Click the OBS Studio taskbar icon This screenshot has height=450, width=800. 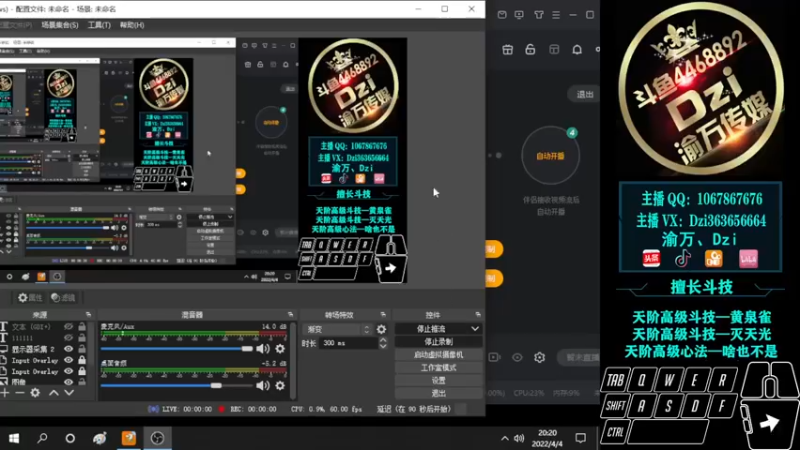click(x=158, y=438)
